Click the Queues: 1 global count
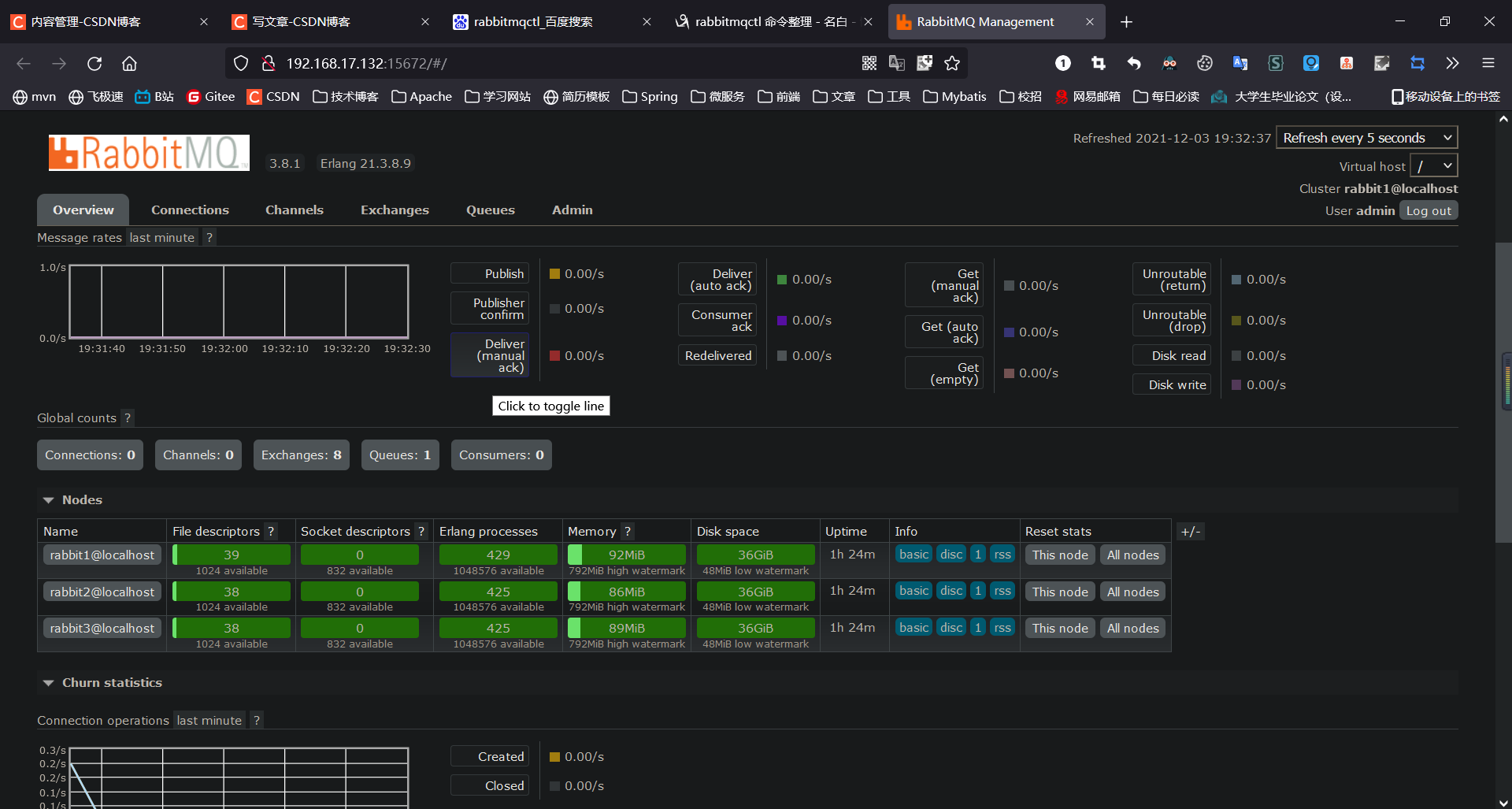 (x=400, y=455)
